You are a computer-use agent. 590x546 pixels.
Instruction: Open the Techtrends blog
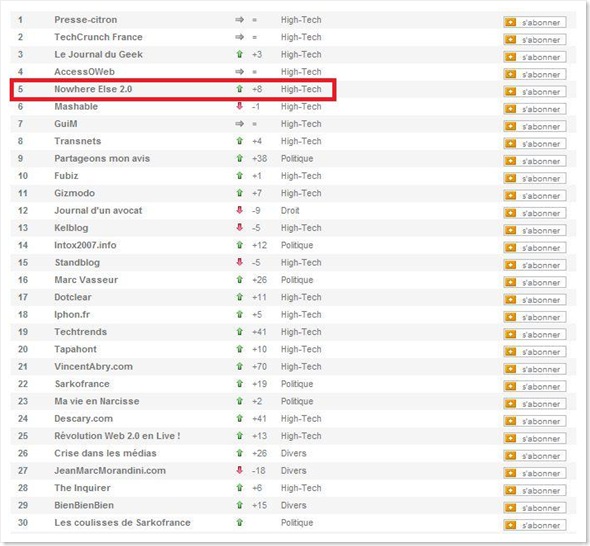81,332
